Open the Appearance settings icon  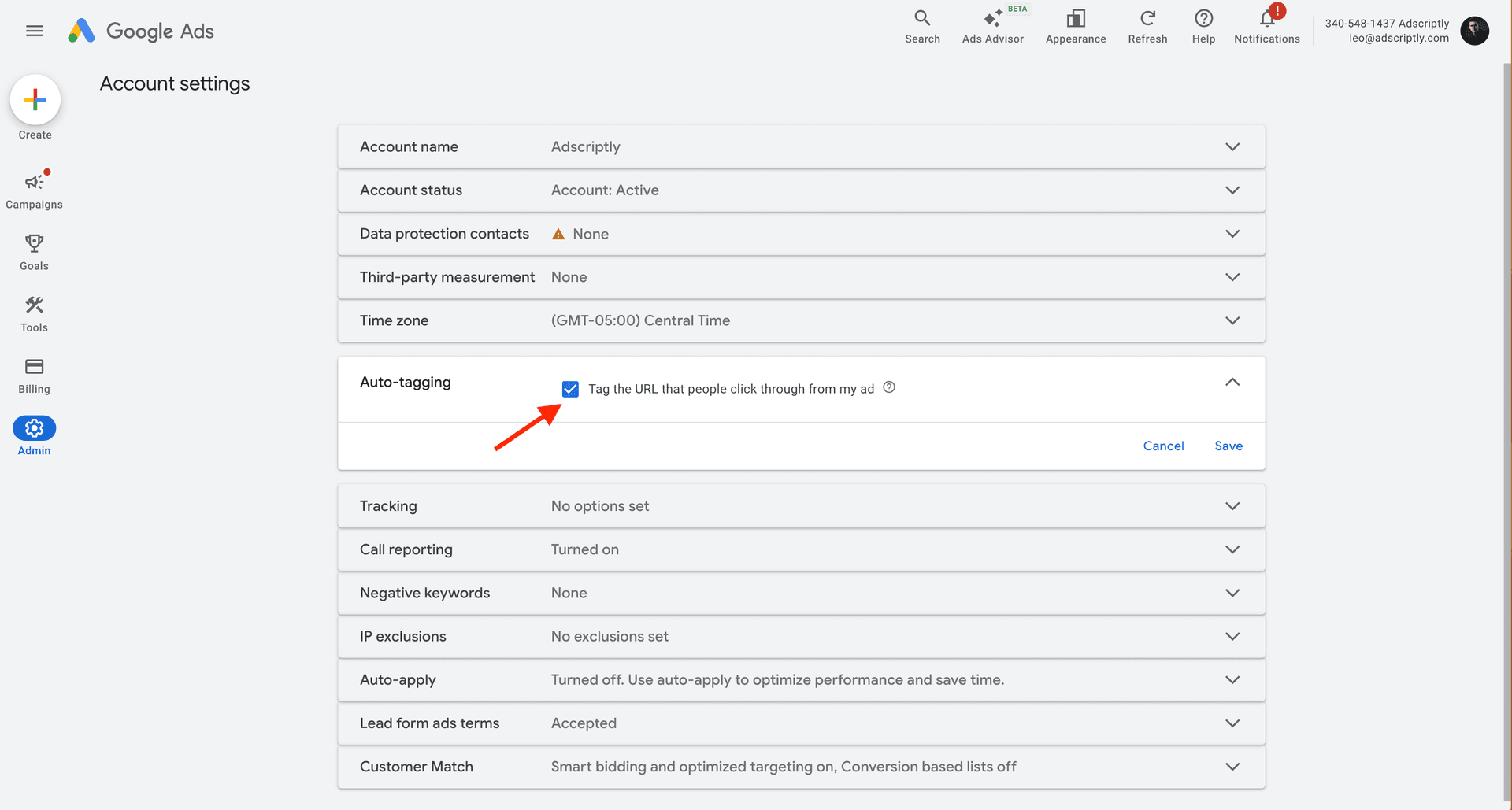(x=1075, y=25)
